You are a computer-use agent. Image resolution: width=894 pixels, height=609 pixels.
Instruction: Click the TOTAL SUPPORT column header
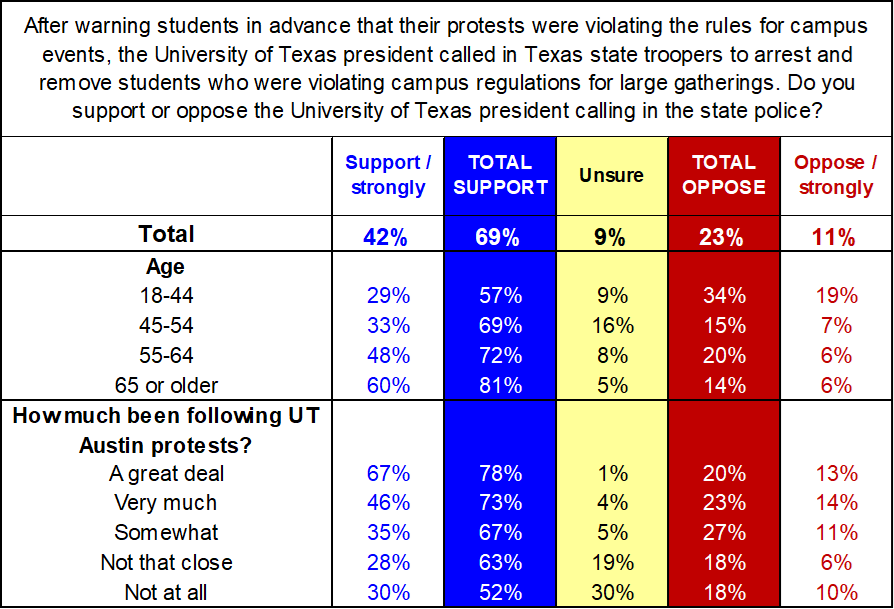500,175
